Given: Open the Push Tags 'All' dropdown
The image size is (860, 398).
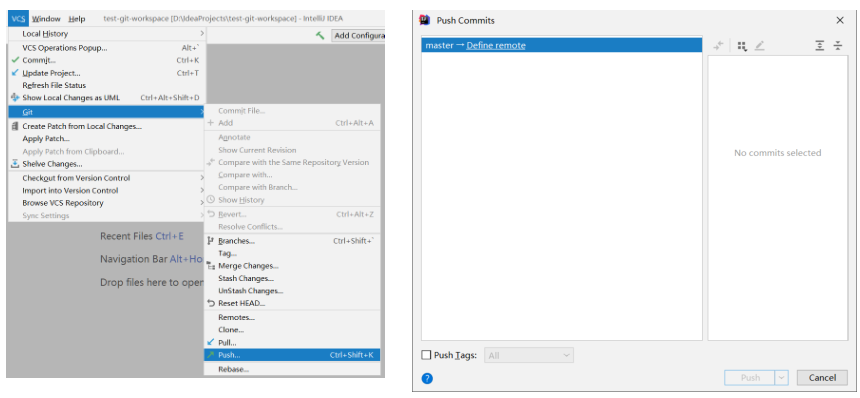Looking at the screenshot, I should pyautogui.click(x=529, y=355).
